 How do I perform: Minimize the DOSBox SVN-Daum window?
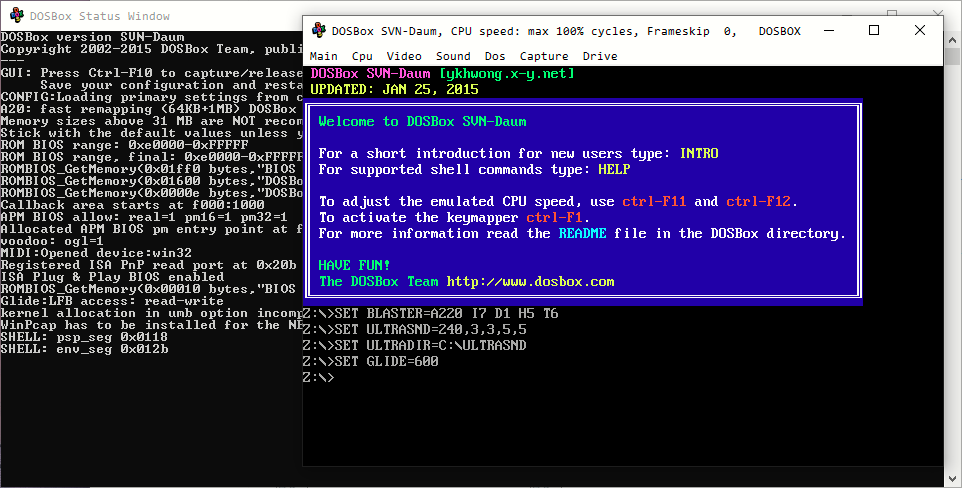[x=829, y=31]
